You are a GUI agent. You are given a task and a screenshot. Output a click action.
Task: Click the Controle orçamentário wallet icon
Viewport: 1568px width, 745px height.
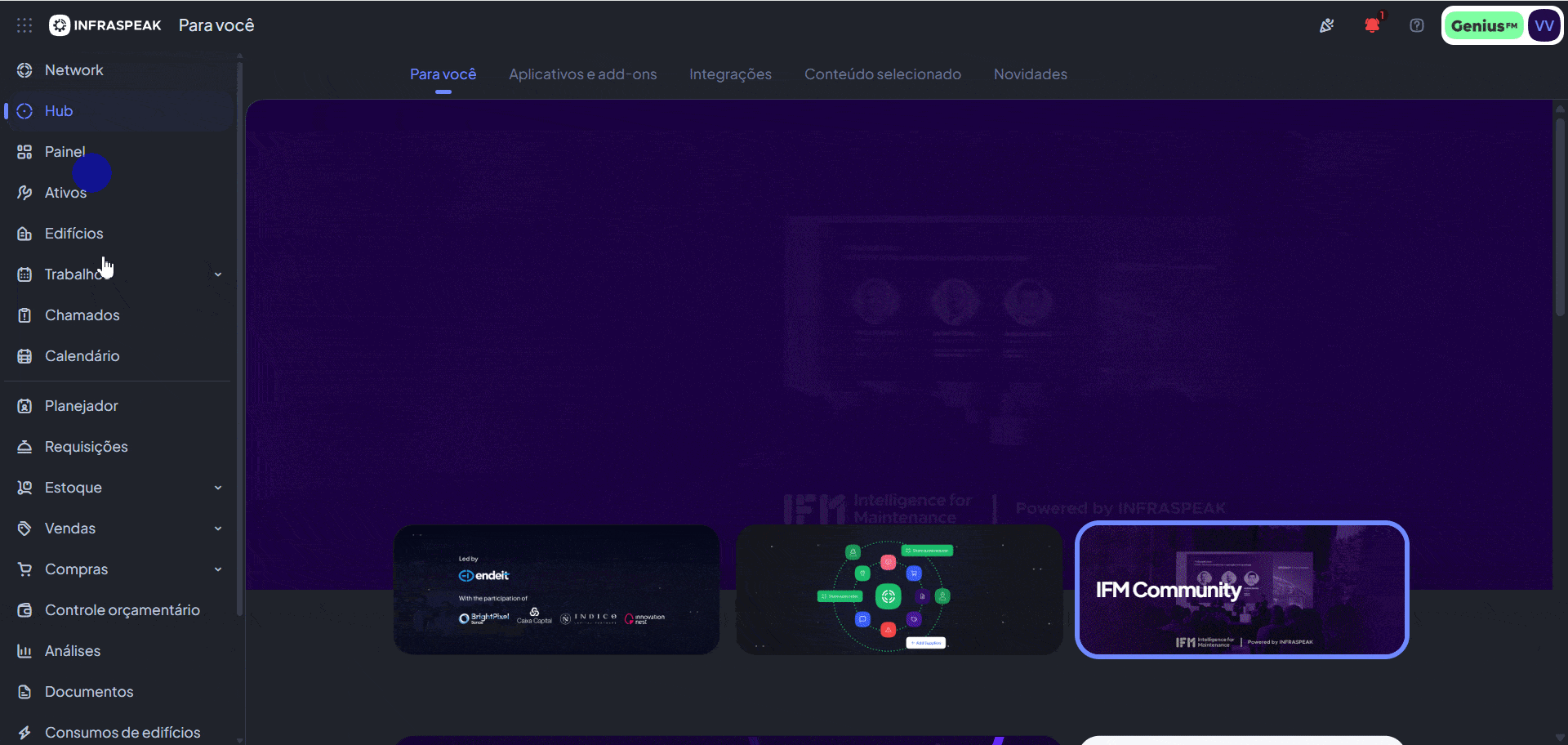[24, 610]
